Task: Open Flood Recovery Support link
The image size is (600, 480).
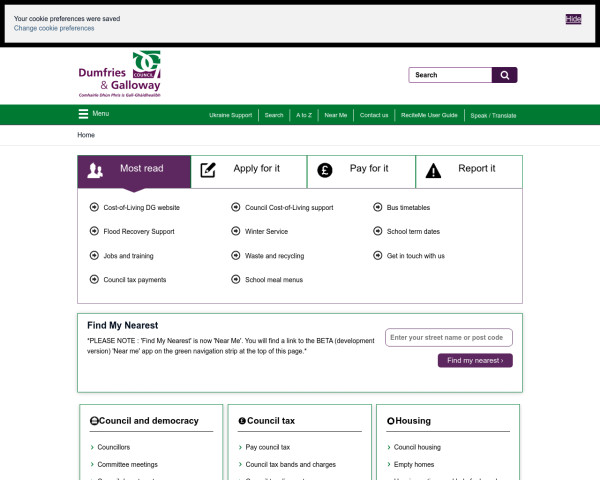Action: (x=139, y=232)
